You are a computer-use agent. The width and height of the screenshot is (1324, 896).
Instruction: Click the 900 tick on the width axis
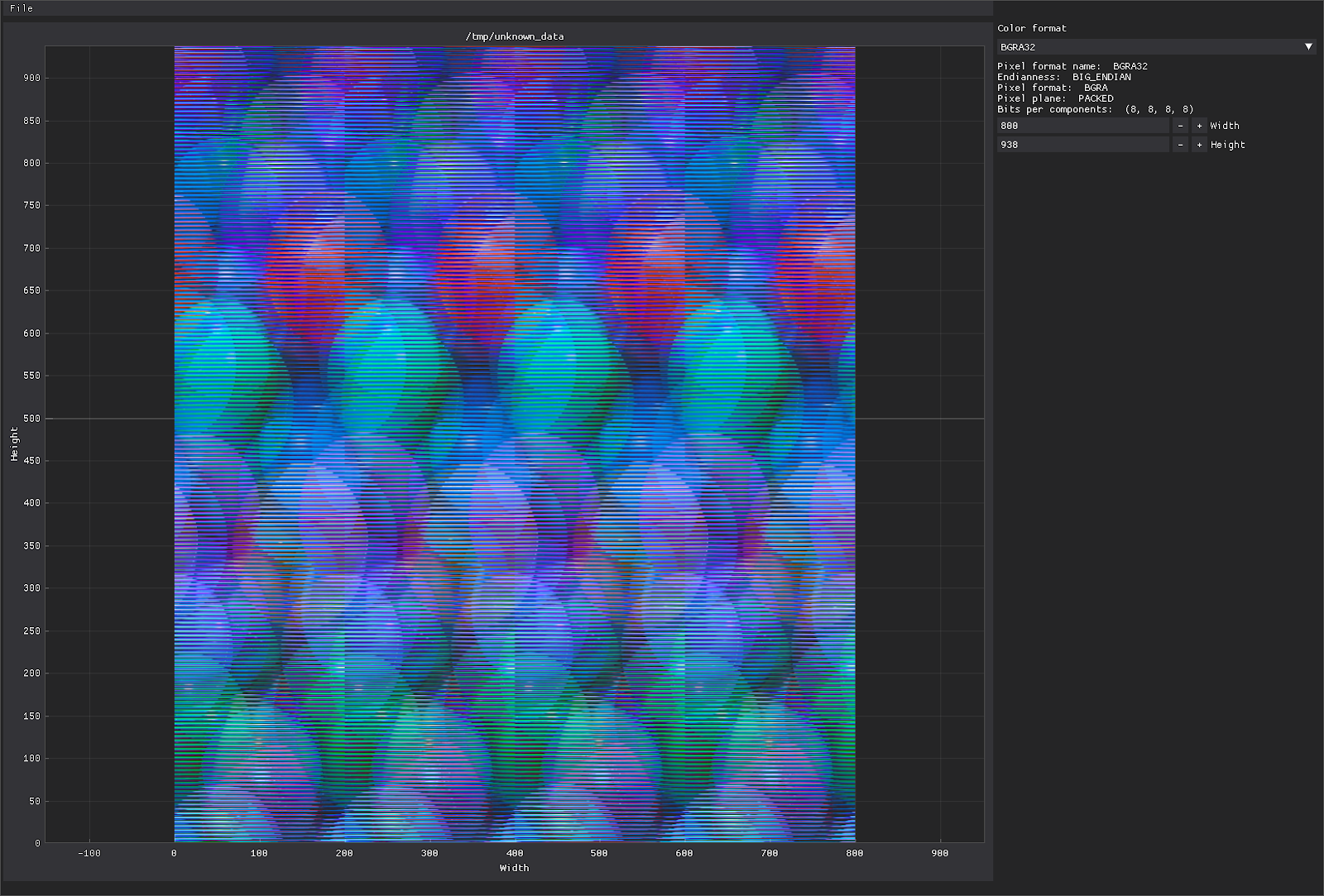[x=939, y=853]
